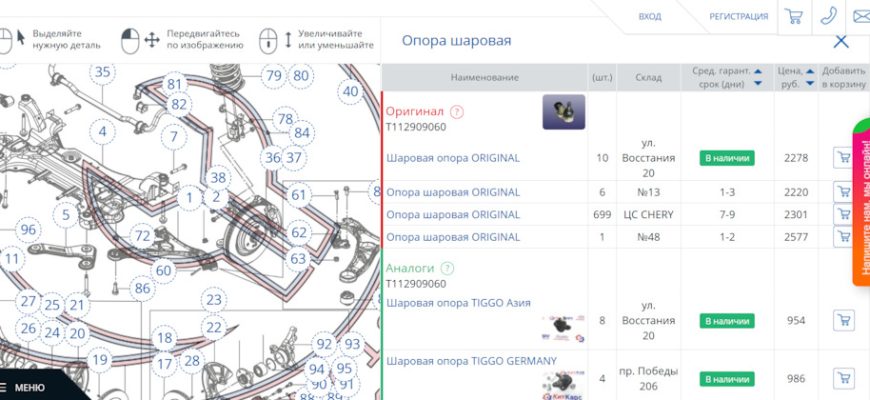This screenshot has width=870, height=400.
Task: Open the Шаровая опора TIGGO GERMANY link
Action: click(471, 360)
